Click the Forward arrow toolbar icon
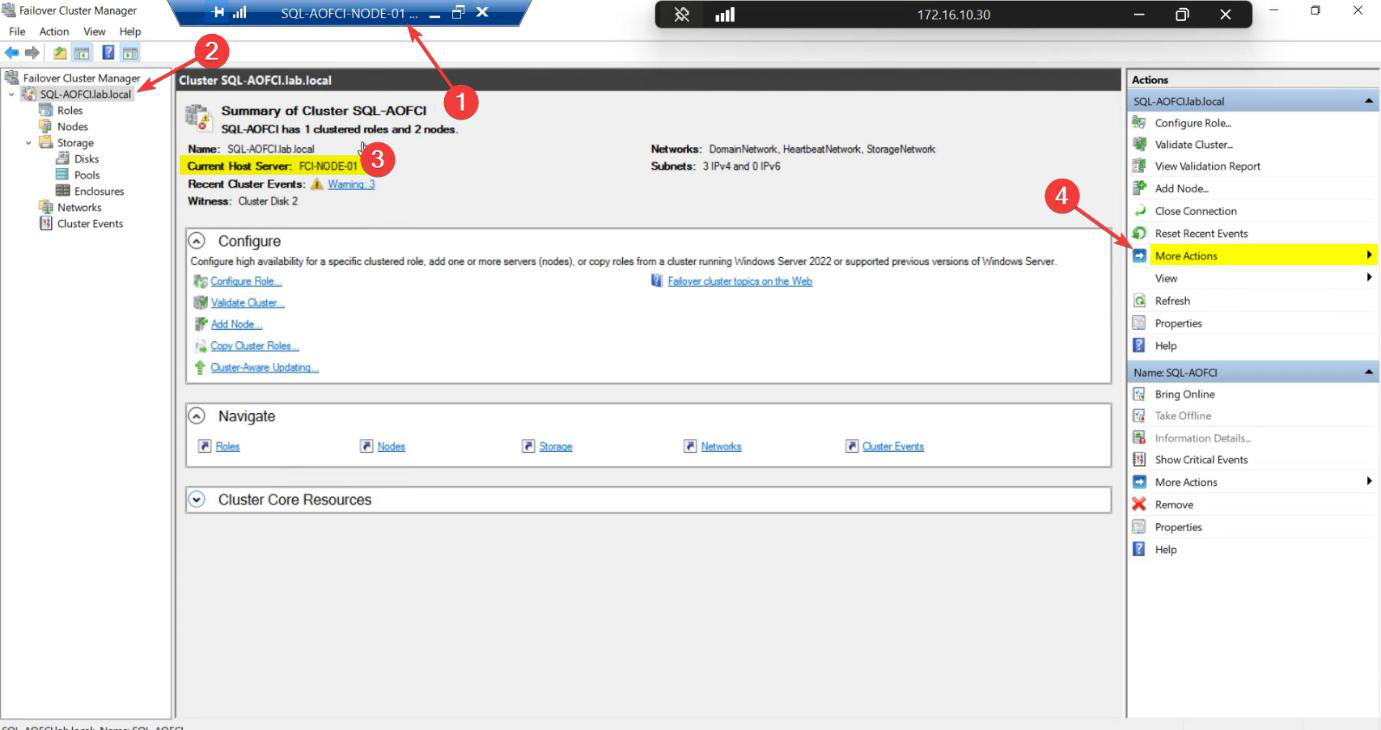The width and height of the screenshot is (1381, 730). coord(32,52)
